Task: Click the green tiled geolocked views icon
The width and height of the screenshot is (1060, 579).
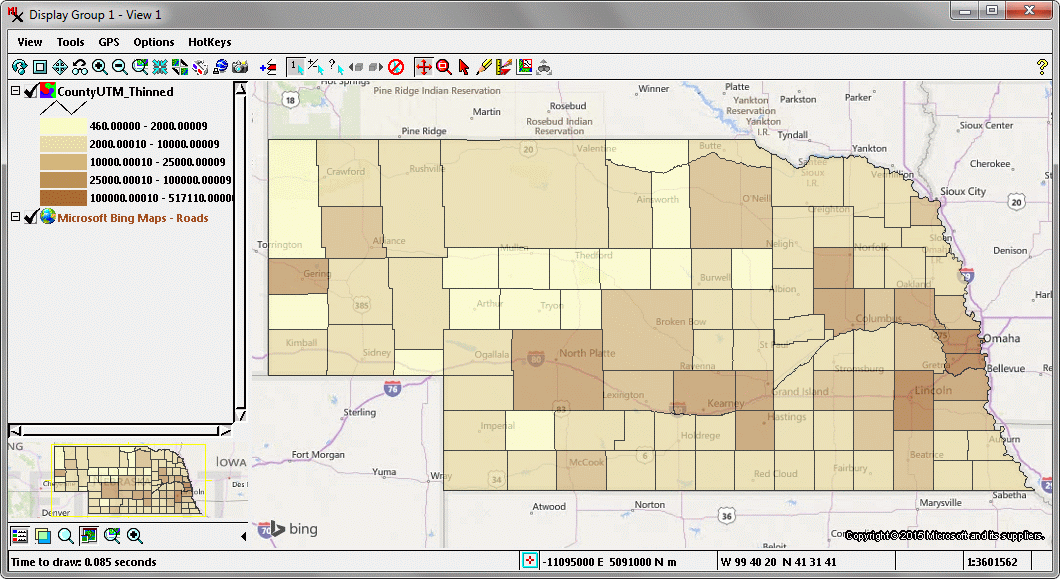Action: point(180,67)
